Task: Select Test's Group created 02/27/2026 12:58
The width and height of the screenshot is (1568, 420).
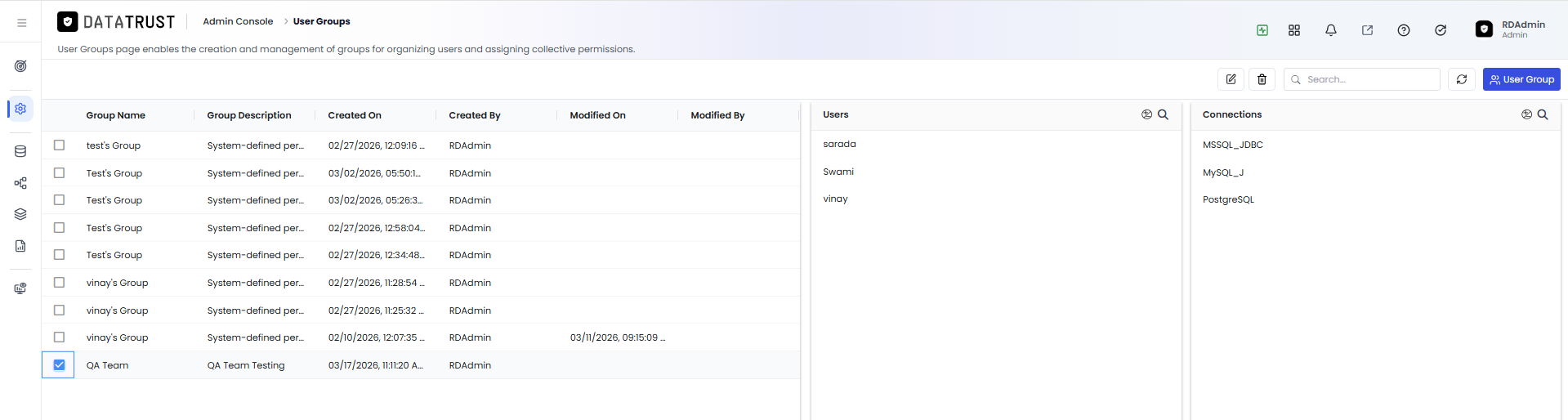Action: (59, 227)
